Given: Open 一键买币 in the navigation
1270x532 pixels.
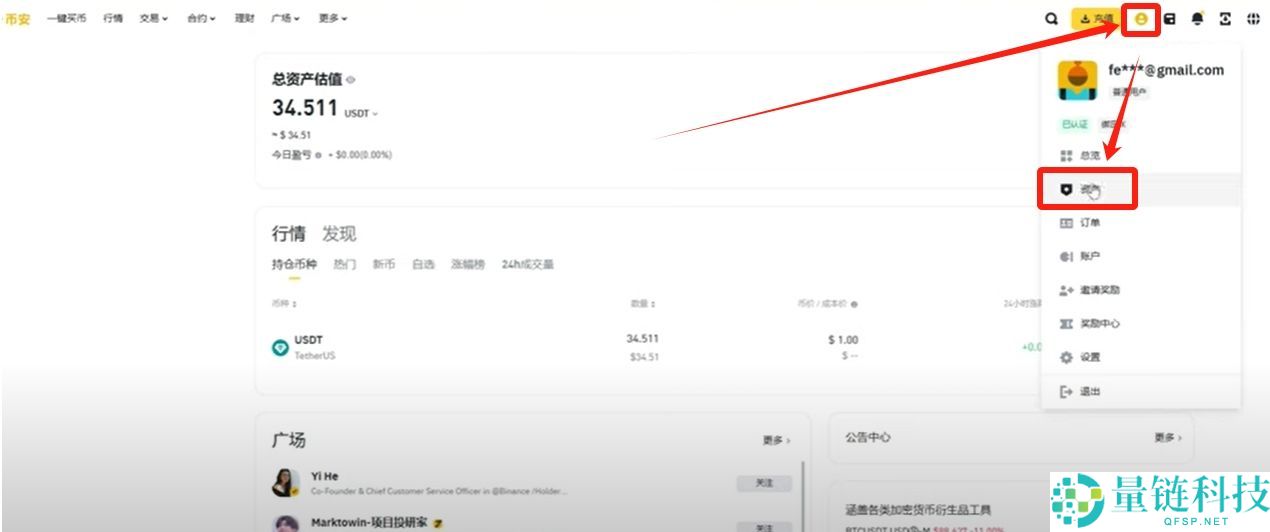Looking at the screenshot, I should (67, 18).
